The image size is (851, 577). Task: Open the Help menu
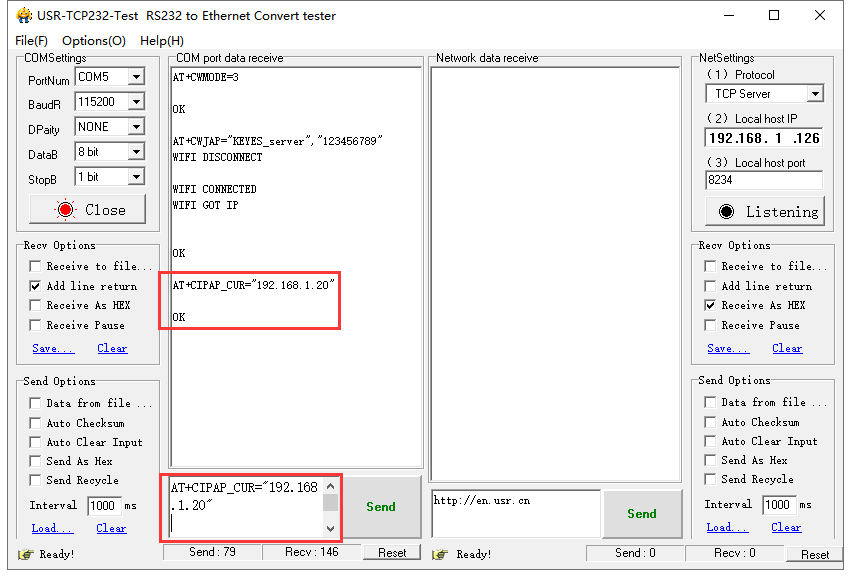(x=162, y=41)
